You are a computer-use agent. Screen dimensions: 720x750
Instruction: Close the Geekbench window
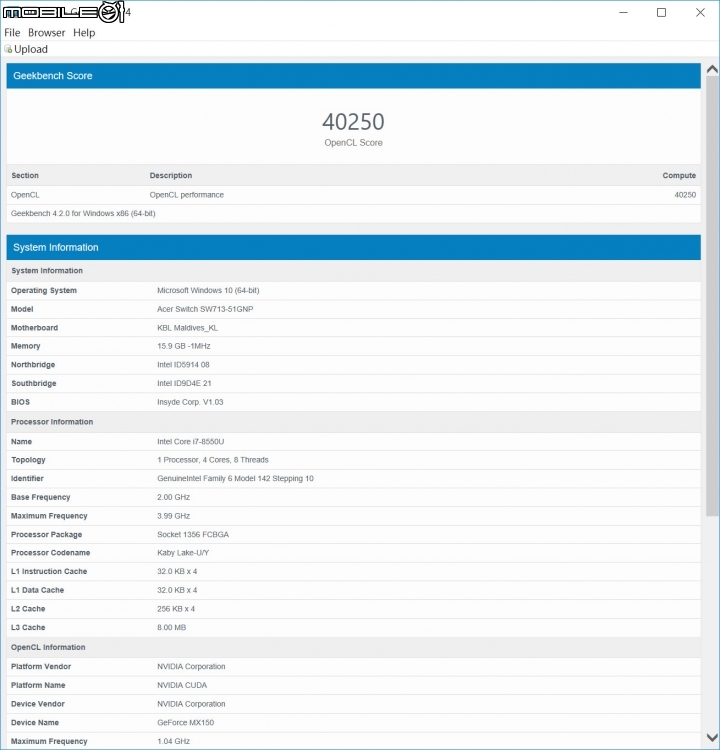(700, 12)
